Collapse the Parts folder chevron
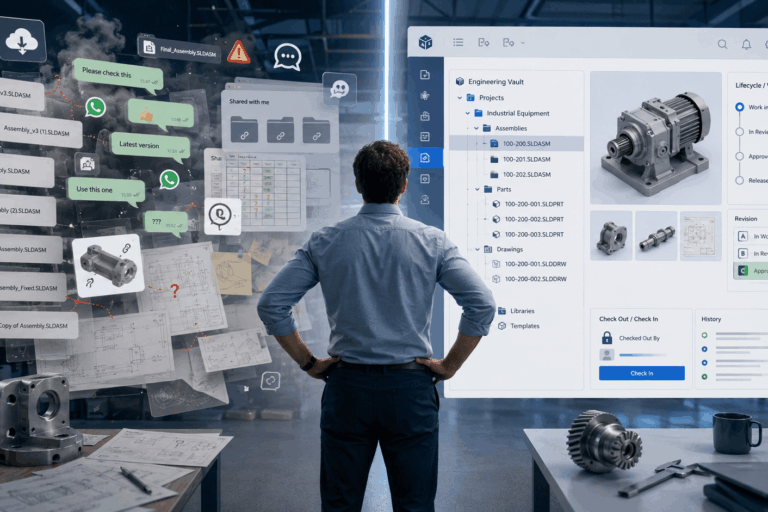The image size is (768, 512). (477, 189)
